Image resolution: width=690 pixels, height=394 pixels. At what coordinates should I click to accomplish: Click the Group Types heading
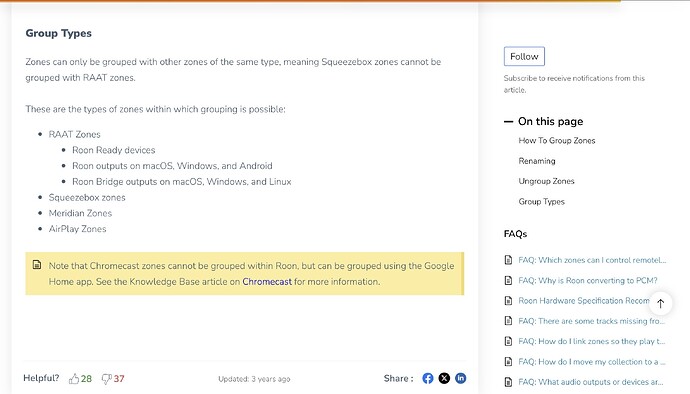point(59,33)
